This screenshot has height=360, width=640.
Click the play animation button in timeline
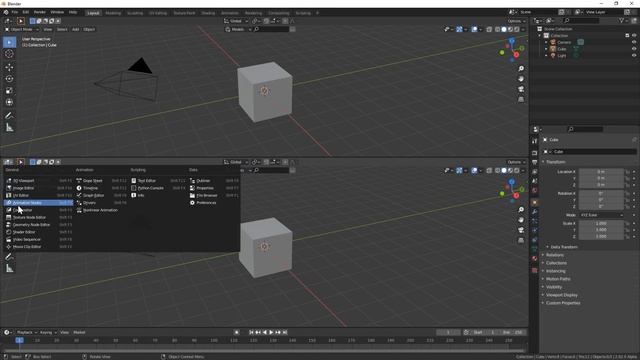pos(271,333)
